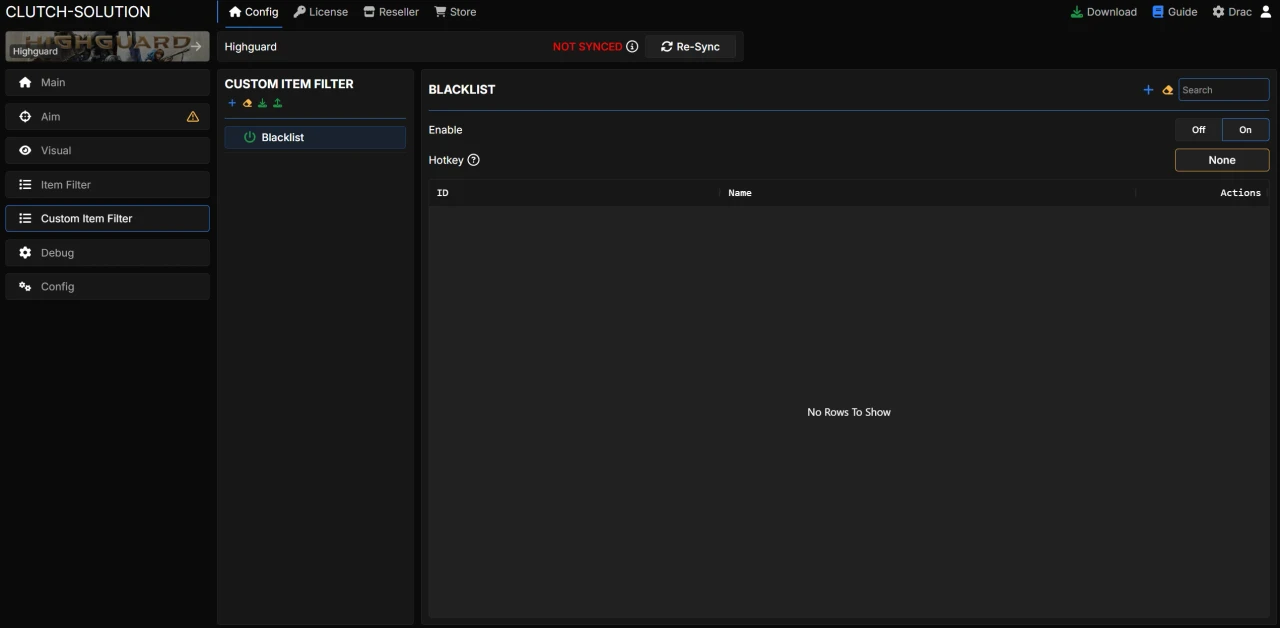
Task: Click the green download/import icon under Custom Item Filter
Action: point(262,103)
